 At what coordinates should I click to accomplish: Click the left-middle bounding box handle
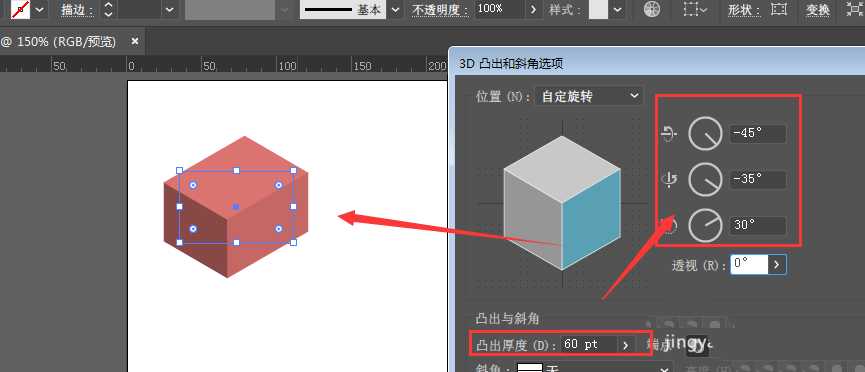coord(179,206)
